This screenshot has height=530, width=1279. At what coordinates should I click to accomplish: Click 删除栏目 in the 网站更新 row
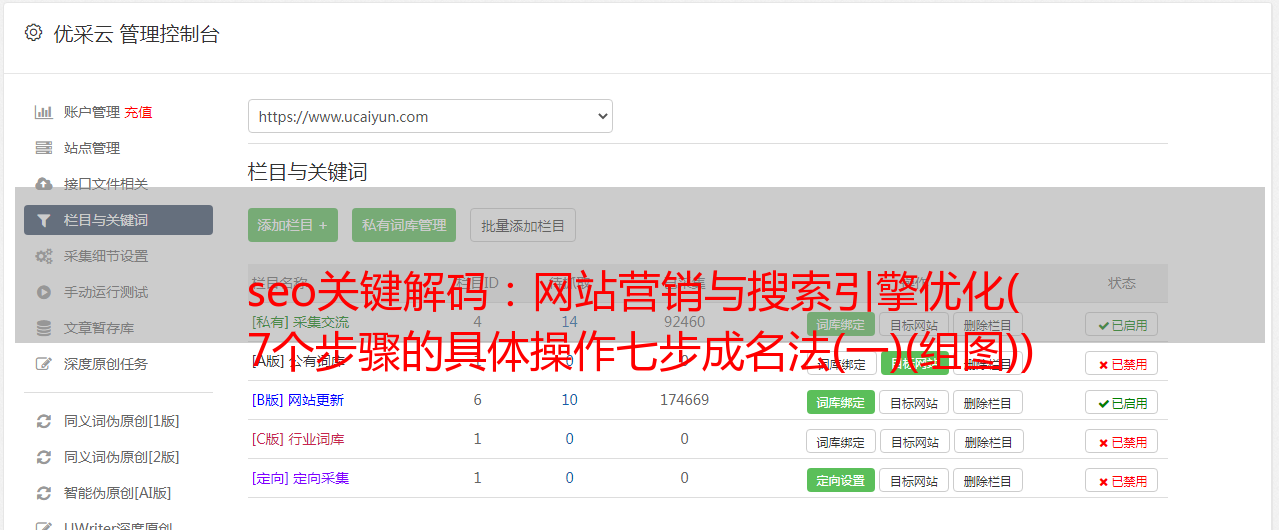tap(988, 402)
